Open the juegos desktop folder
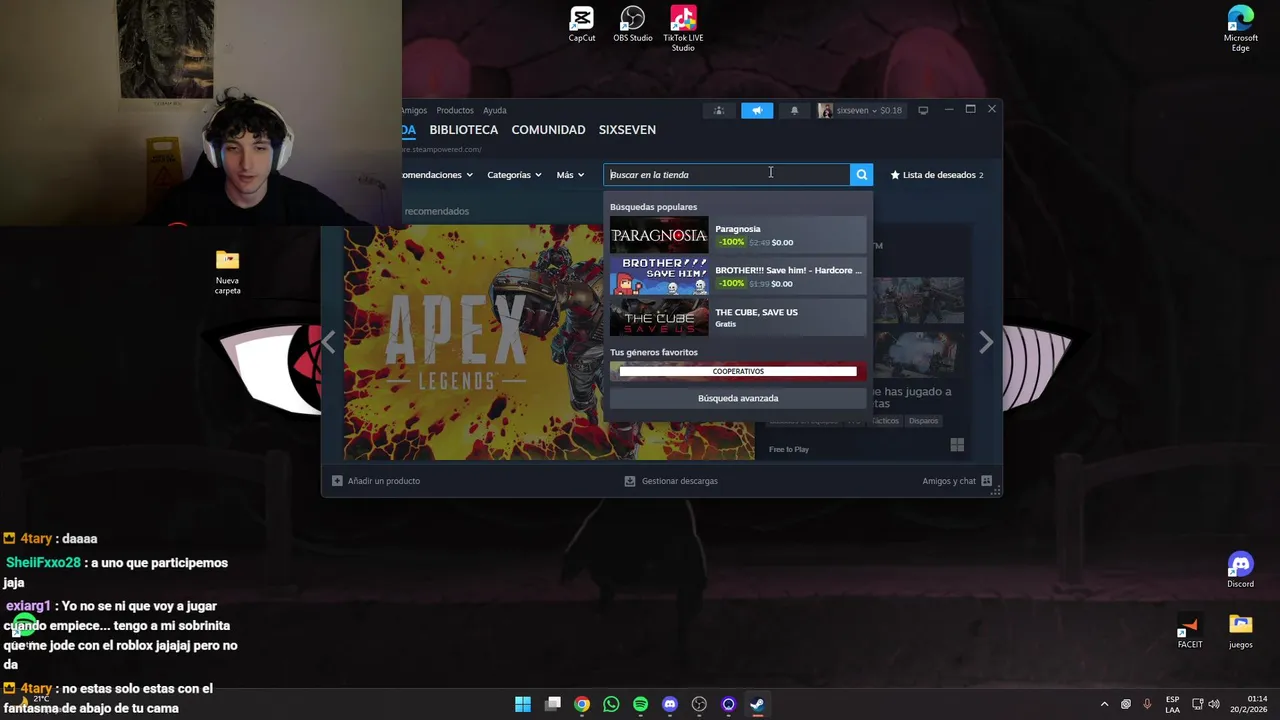 click(x=1241, y=632)
